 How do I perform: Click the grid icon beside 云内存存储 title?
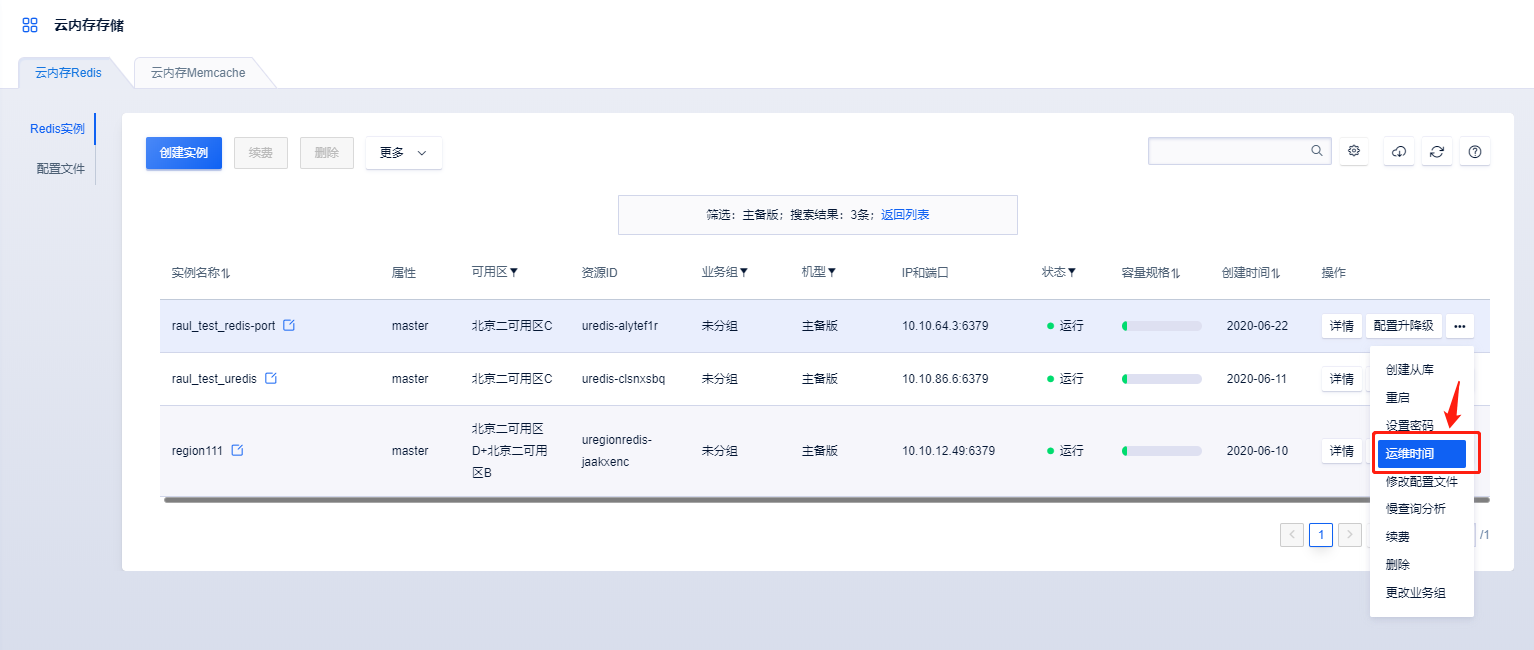pos(30,25)
